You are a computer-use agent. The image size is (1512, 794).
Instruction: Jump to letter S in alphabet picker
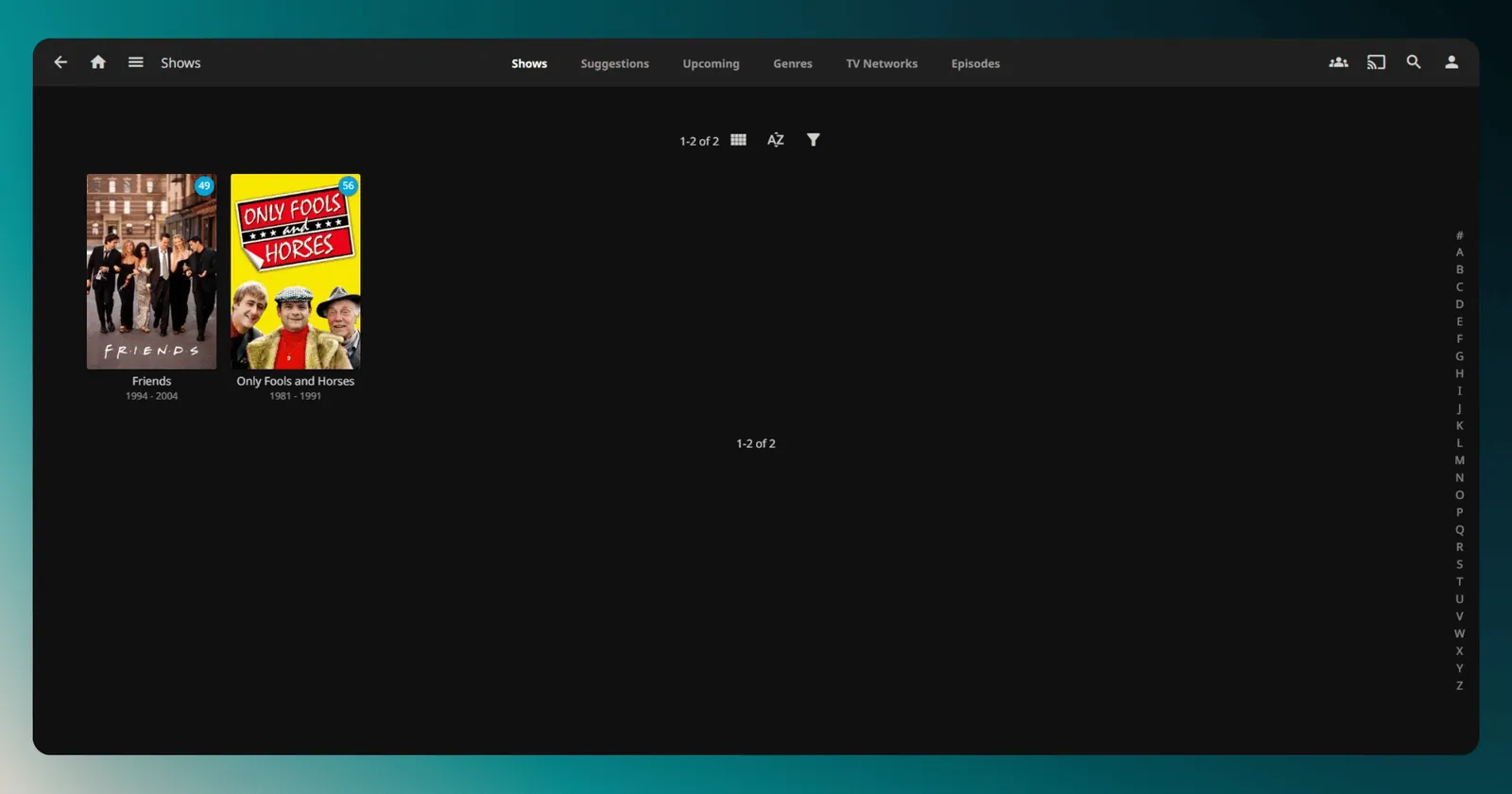[x=1460, y=564]
